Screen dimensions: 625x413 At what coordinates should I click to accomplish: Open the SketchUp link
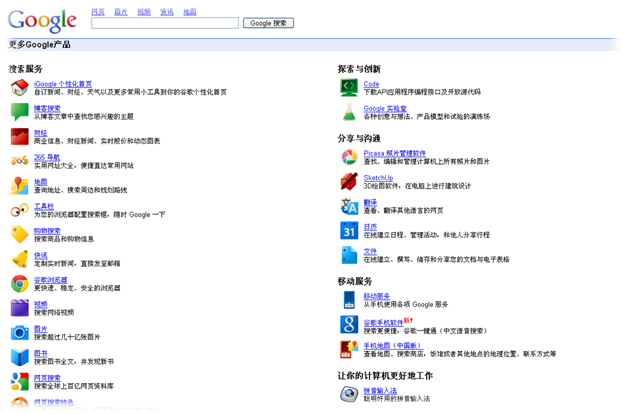378,178
